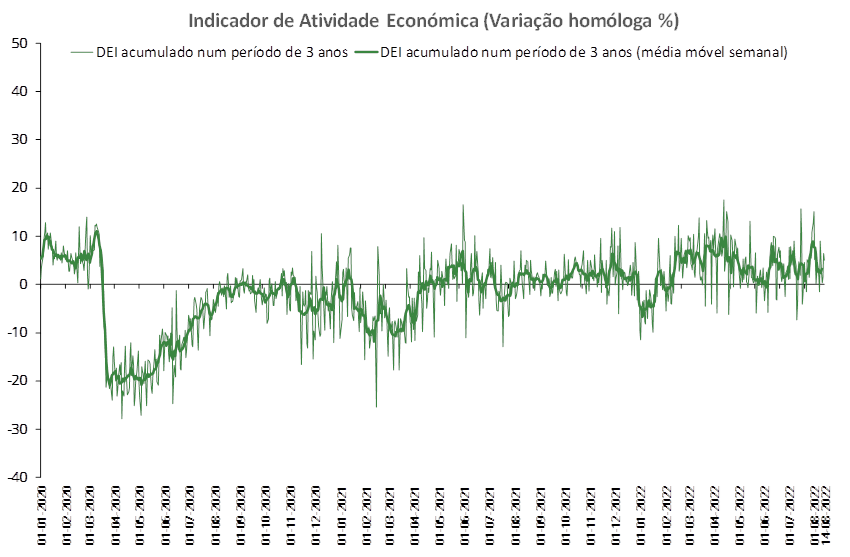The image size is (850, 557).
Task: Click x-axis date label '01-11-2021'
Action: pyautogui.click(x=590, y=515)
